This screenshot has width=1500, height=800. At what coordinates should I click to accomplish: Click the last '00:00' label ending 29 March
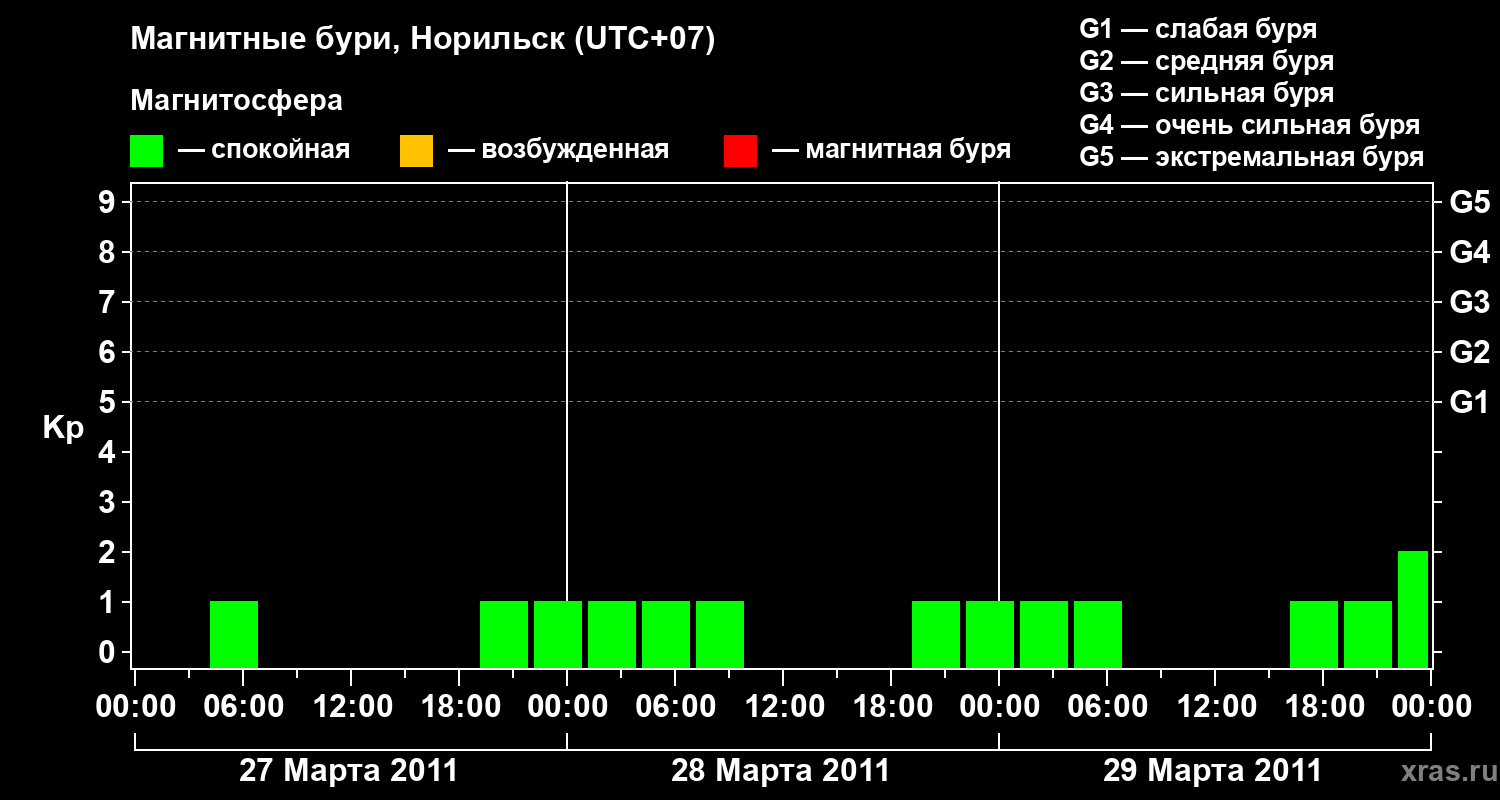pos(1431,706)
